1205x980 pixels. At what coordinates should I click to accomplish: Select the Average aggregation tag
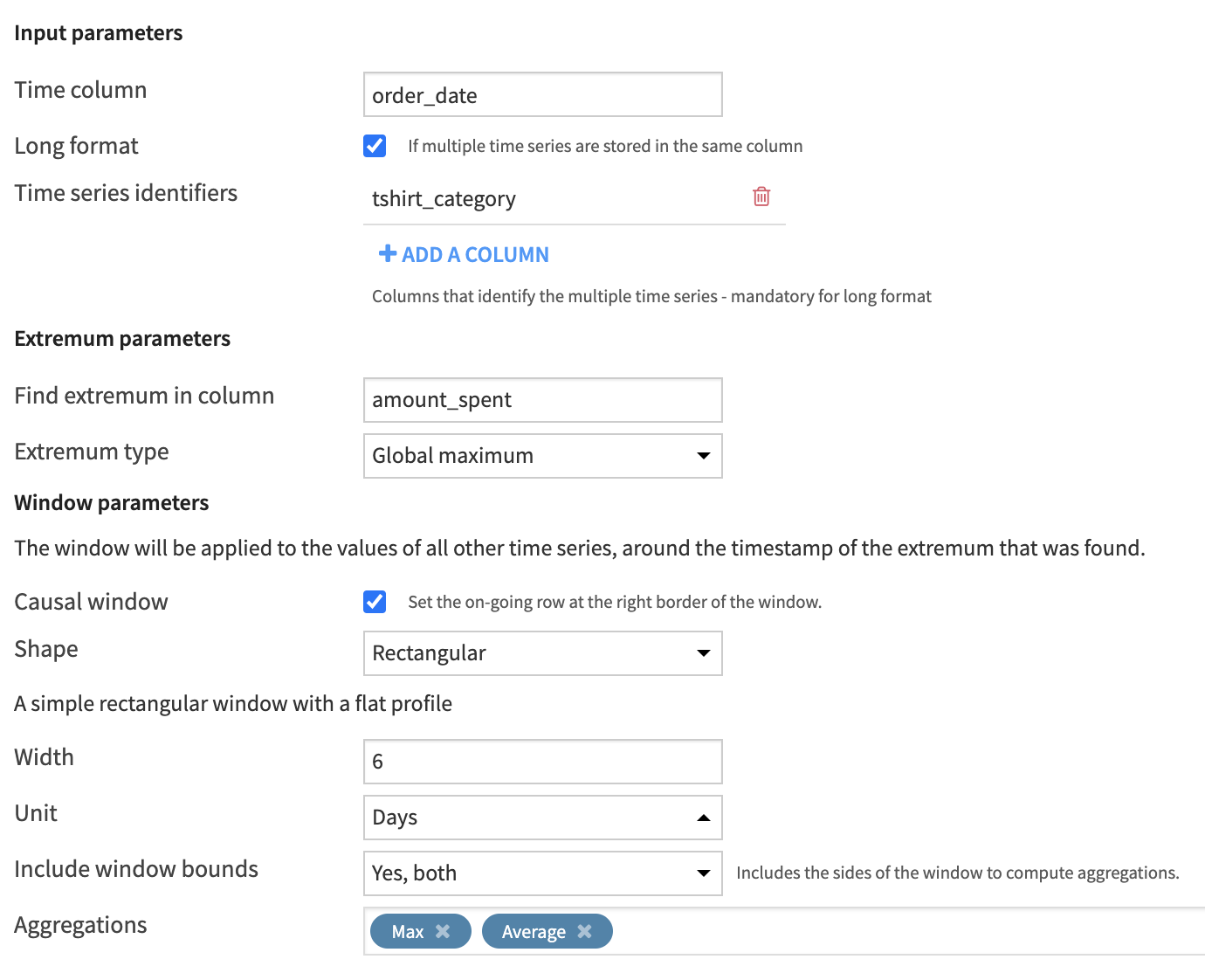[533, 931]
